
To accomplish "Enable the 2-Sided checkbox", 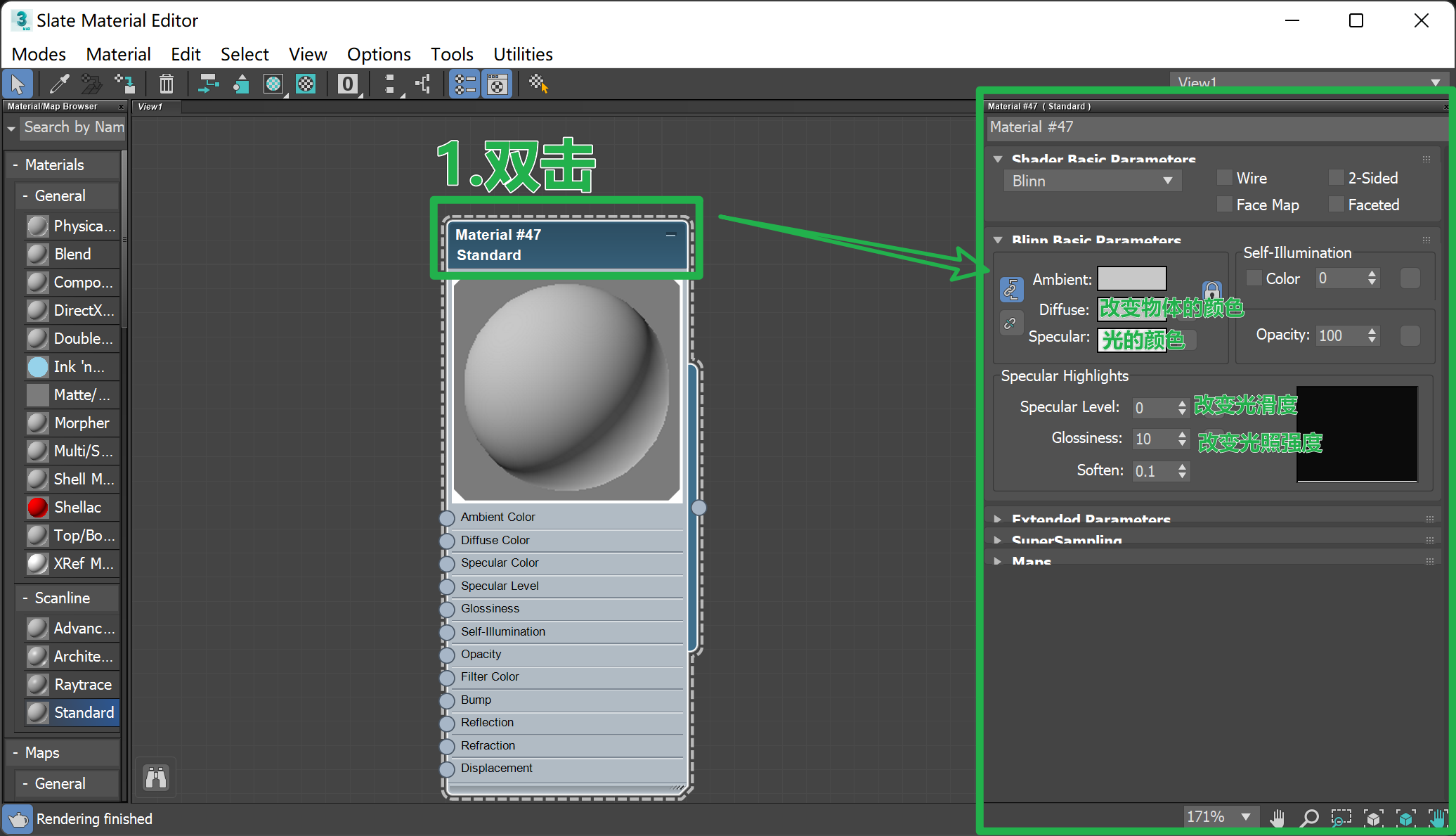I will [x=1336, y=178].
